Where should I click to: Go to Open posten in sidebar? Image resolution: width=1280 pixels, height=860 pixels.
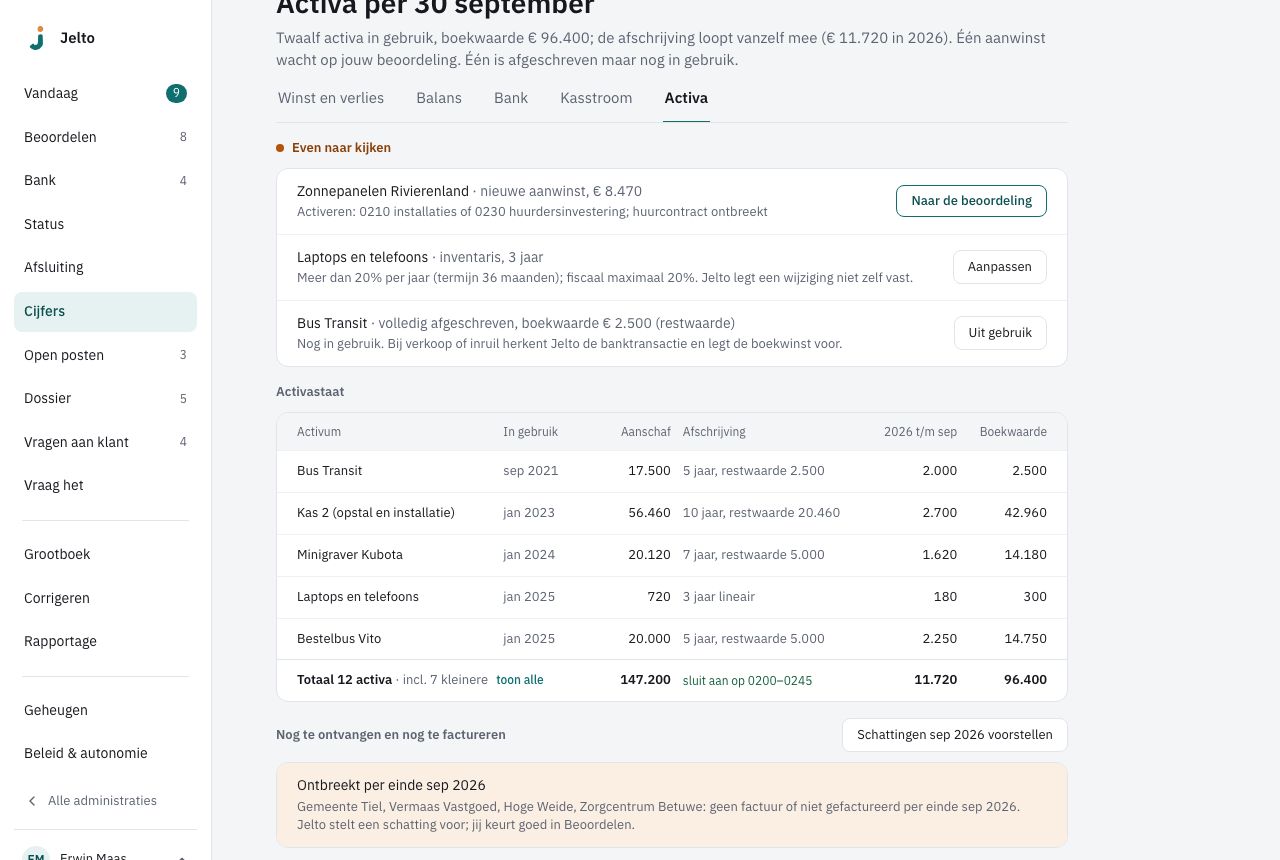[x=105, y=355]
